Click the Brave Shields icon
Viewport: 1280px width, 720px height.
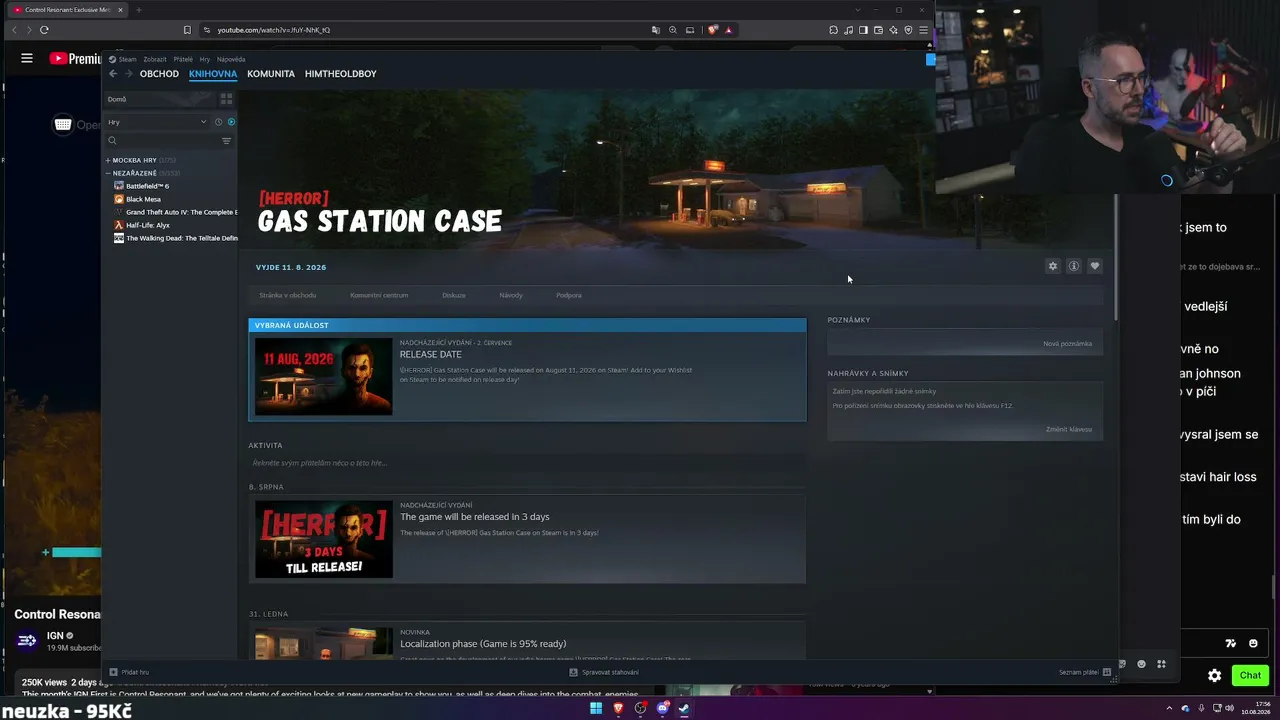[712, 30]
